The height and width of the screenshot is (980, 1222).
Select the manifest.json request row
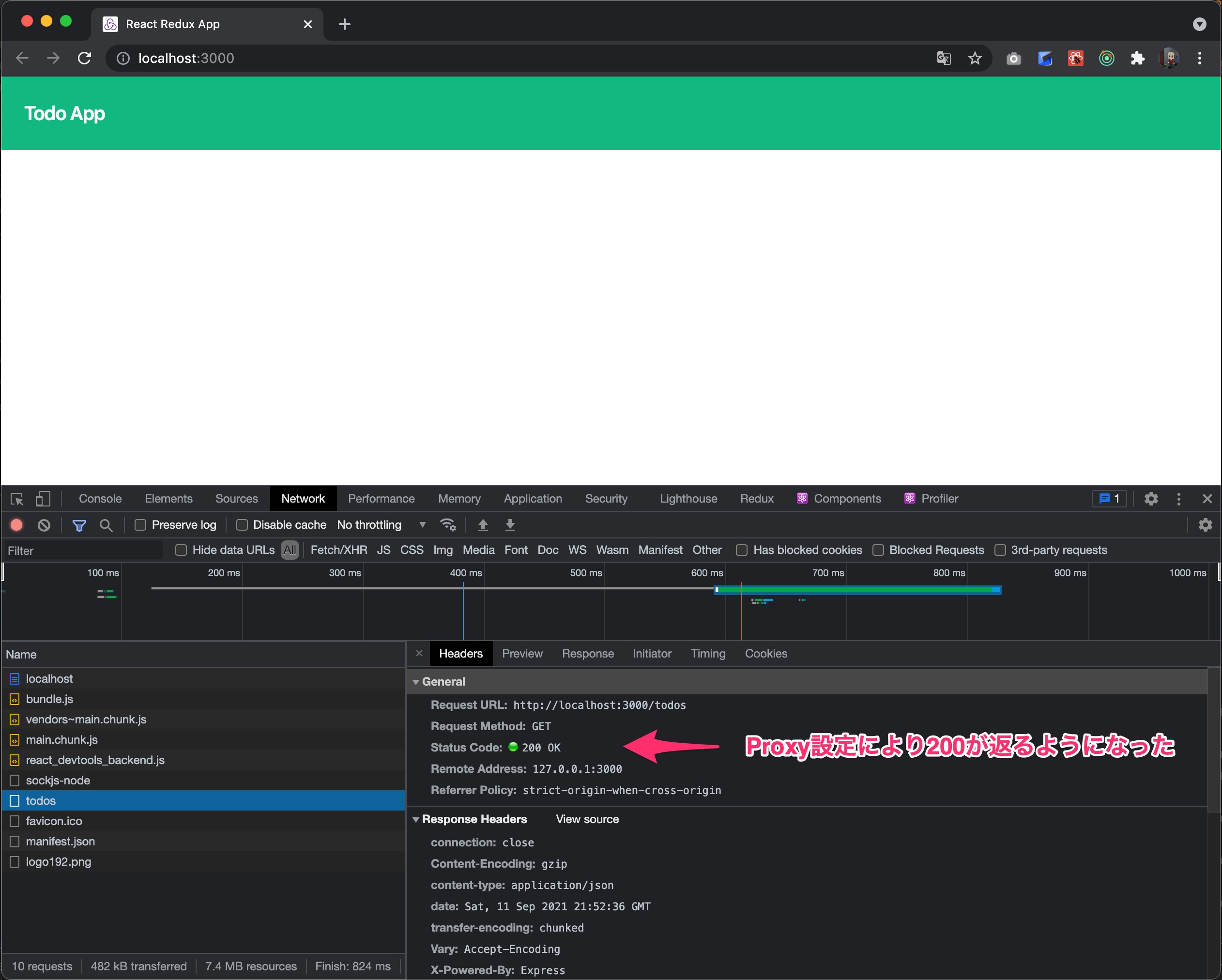coord(203,842)
